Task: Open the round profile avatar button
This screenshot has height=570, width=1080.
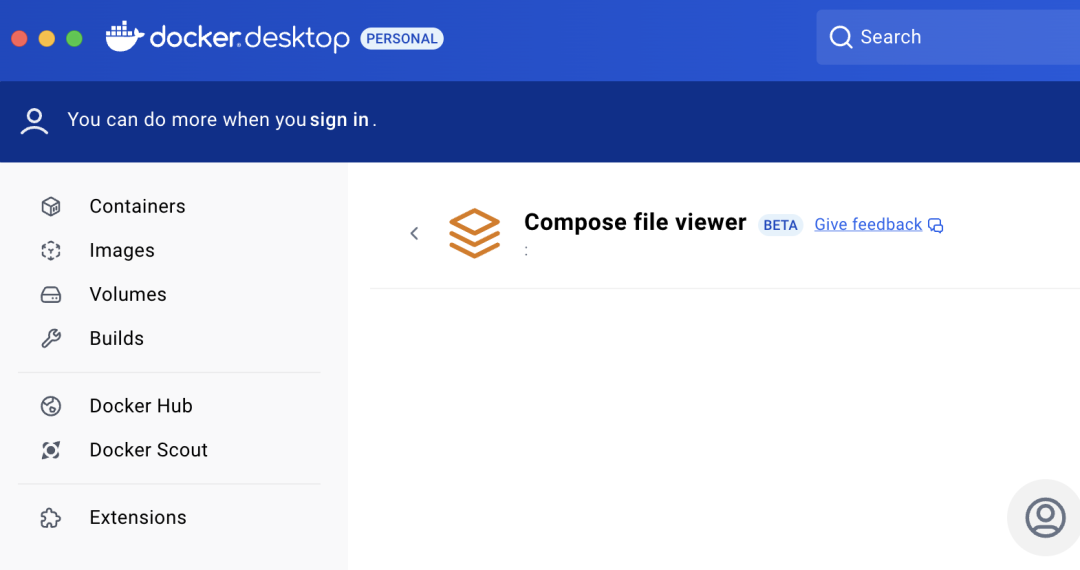Action: click(1045, 517)
